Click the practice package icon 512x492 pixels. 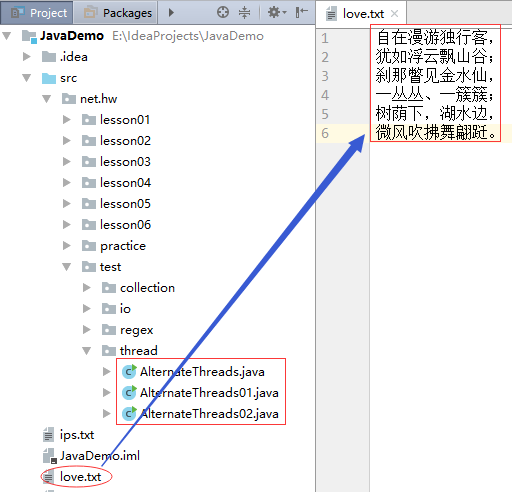(x=89, y=246)
